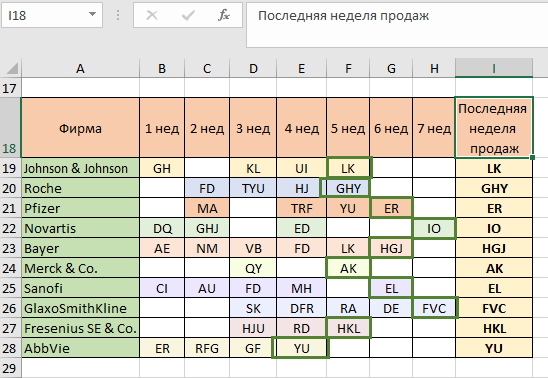Select column C header

coord(207,68)
